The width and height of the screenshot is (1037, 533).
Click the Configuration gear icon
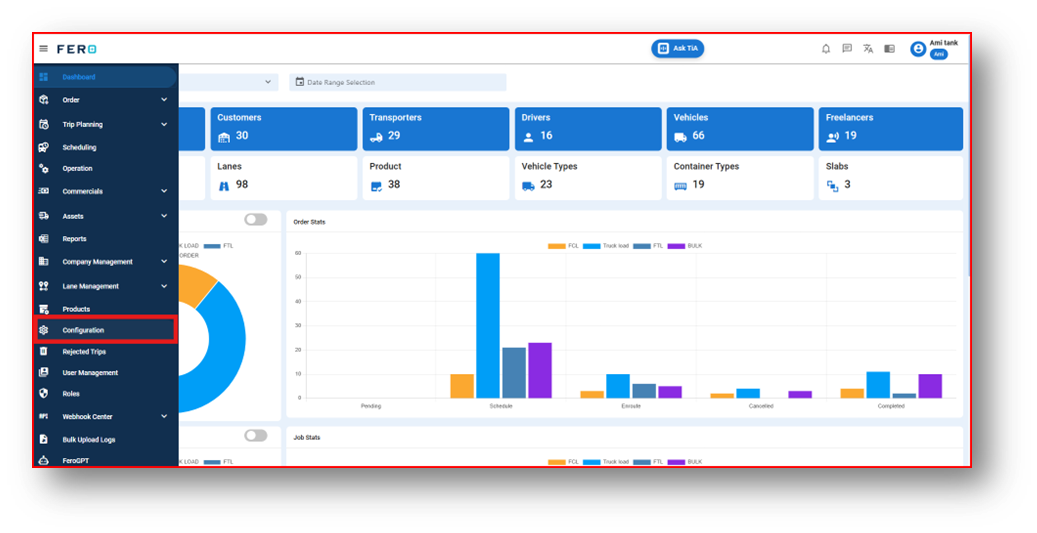tap(44, 330)
